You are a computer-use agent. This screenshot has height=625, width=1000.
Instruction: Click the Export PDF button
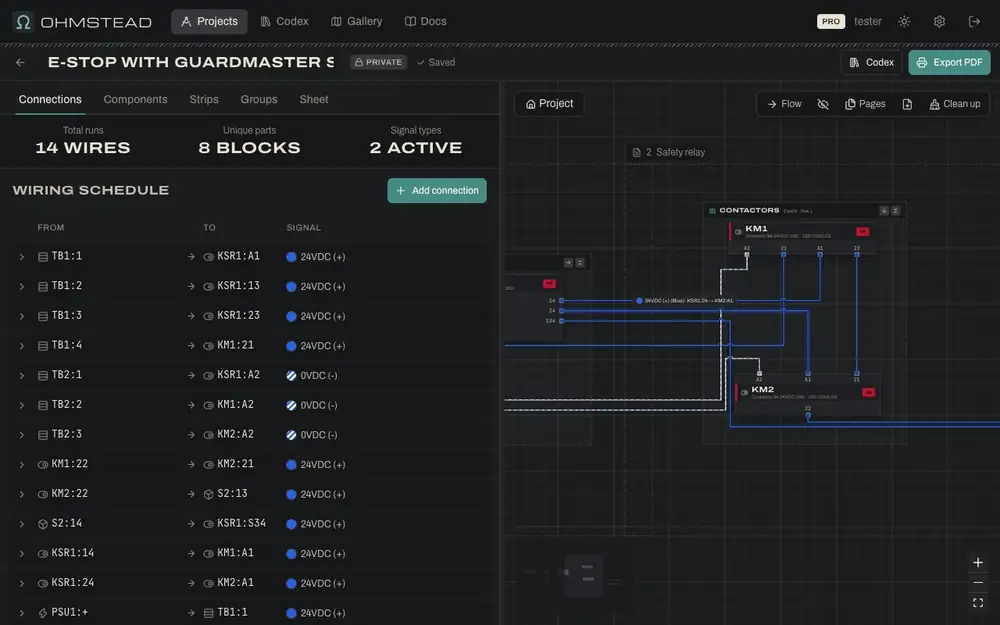tap(950, 62)
